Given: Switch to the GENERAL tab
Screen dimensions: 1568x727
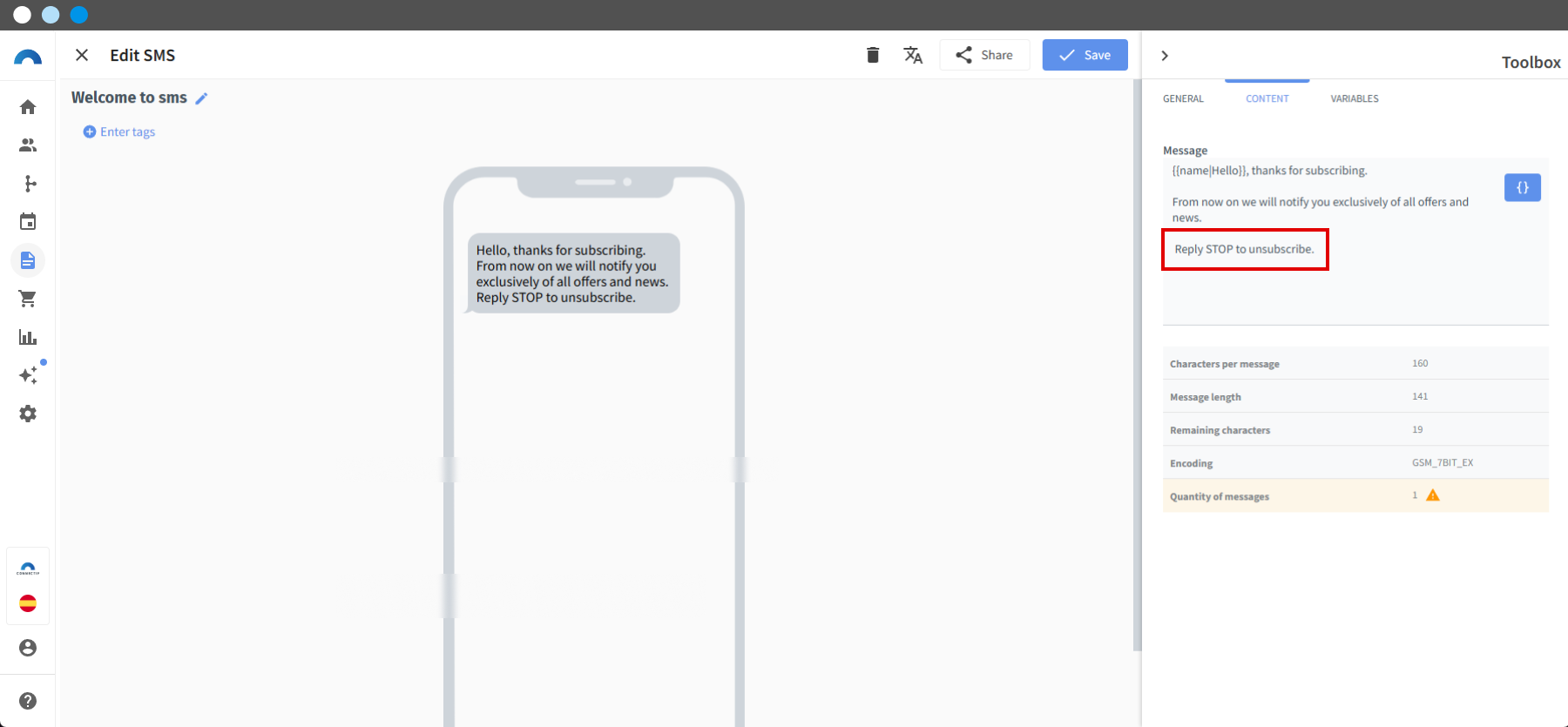Looking at the screenshot, I should tap(1183, 98).
